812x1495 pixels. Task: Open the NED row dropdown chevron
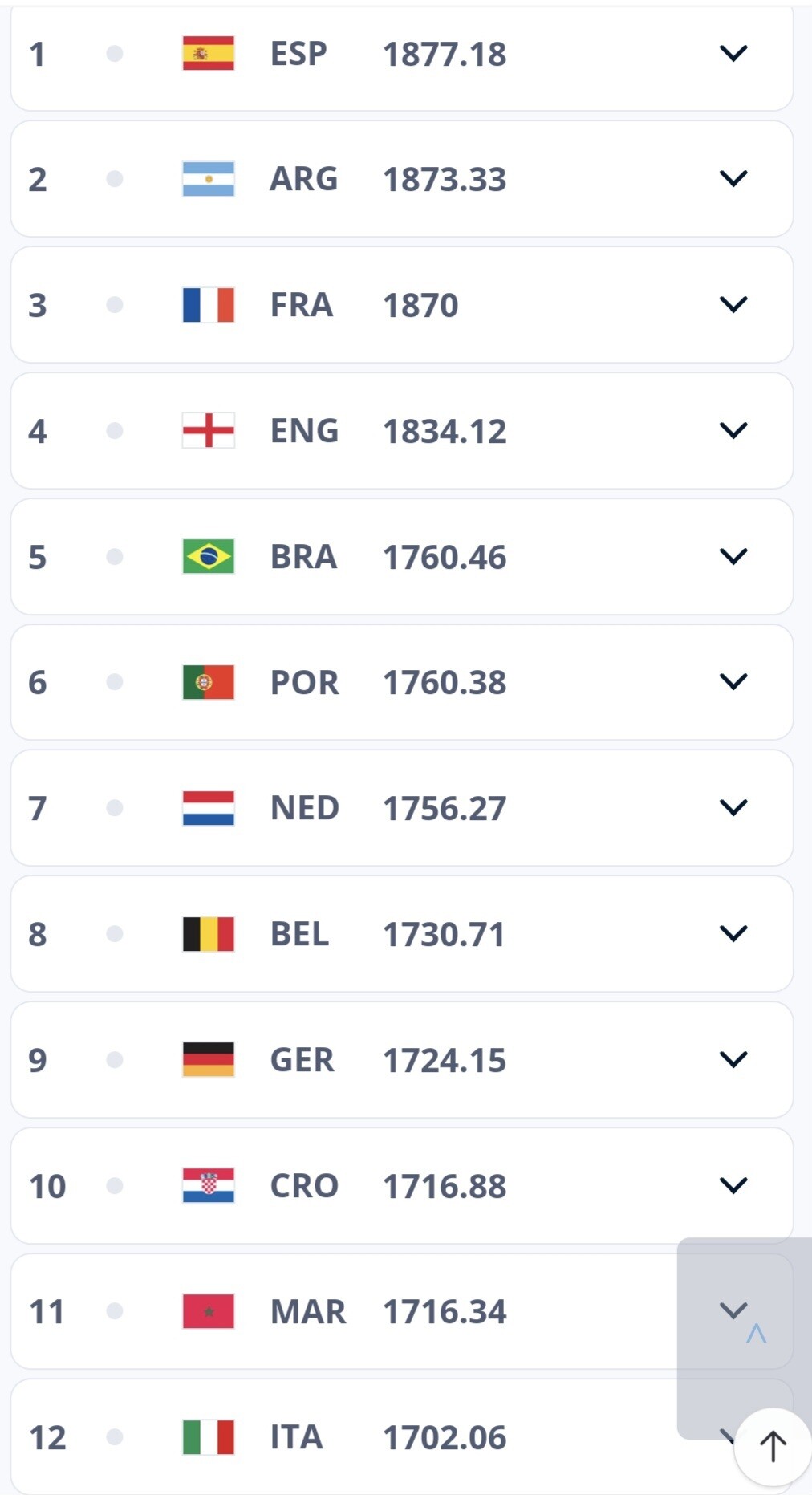[733, 807]
